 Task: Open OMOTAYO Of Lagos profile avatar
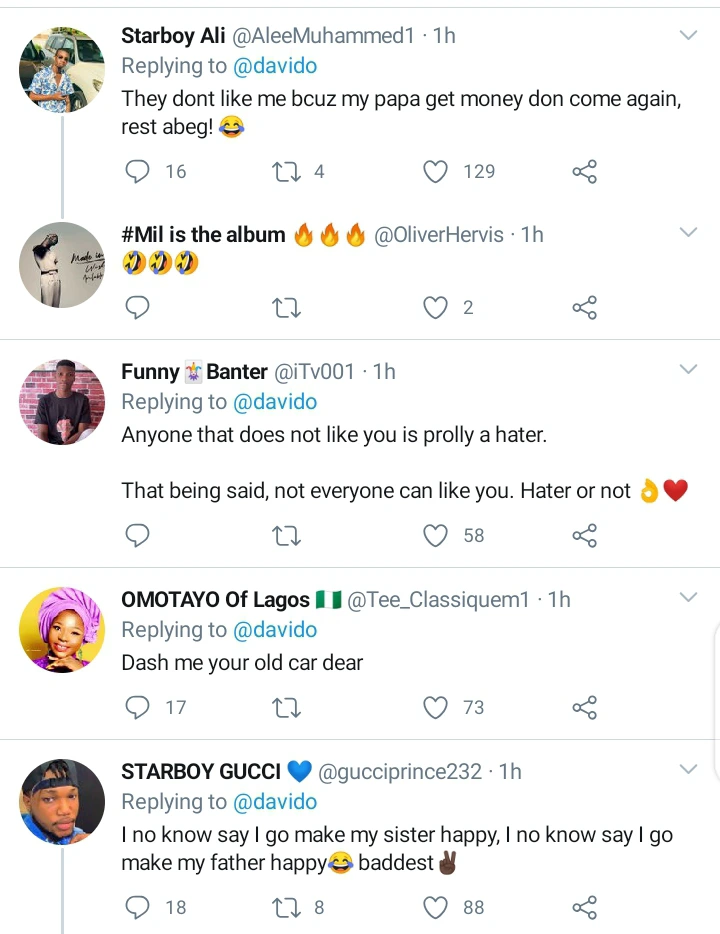[62, 631]
